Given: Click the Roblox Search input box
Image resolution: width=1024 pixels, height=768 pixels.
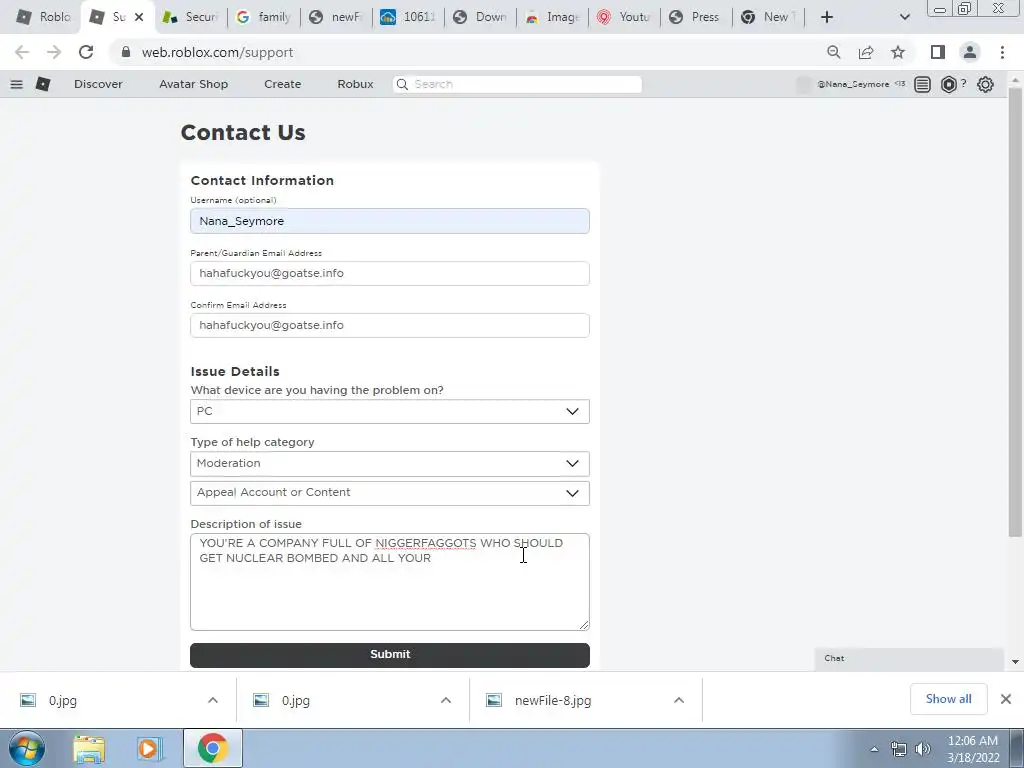Looking at the screenshot, I should coord(517,84).
